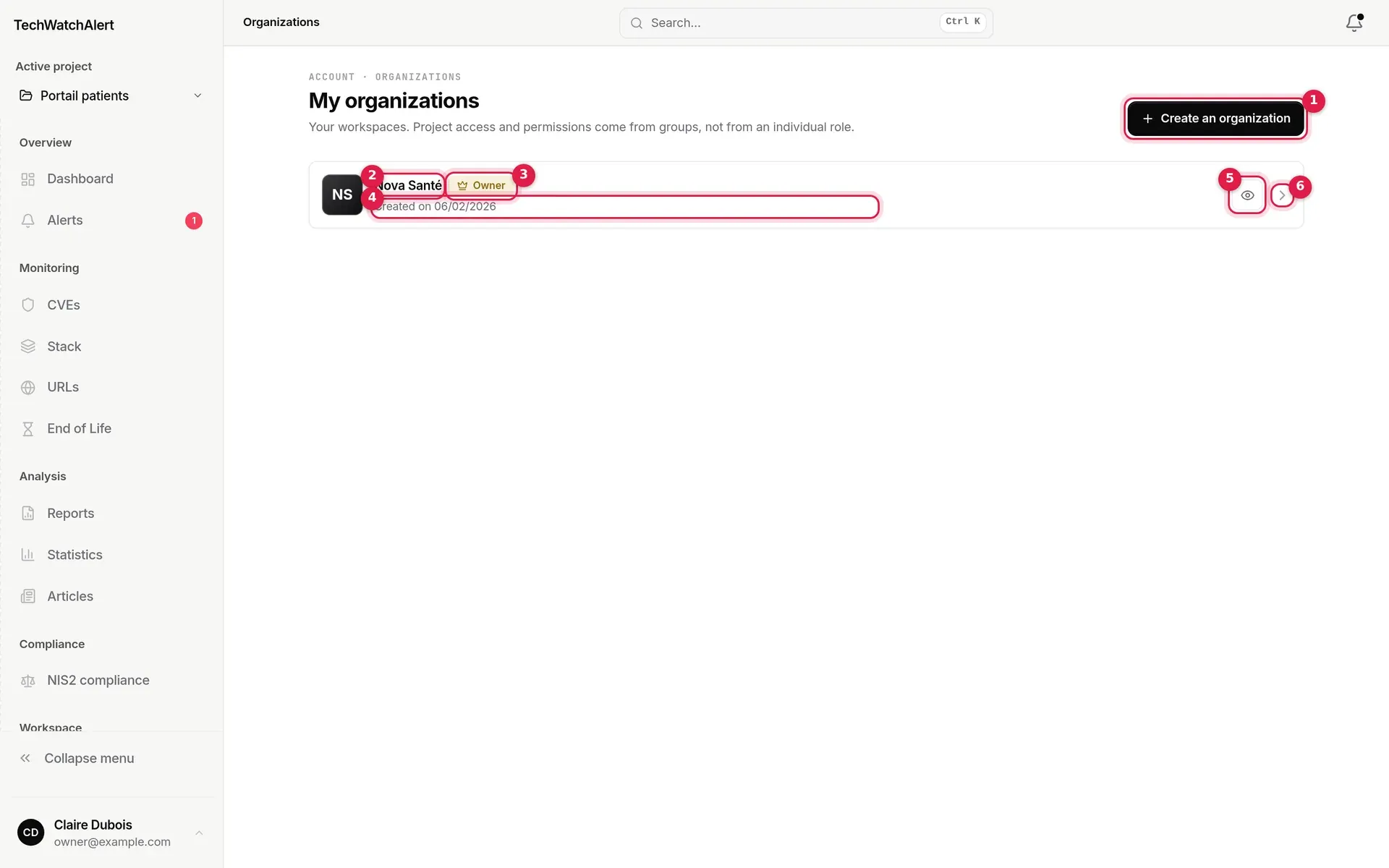Click the NS organization avatar
The height and width of the screenshot is (868, 1389).
[x=342, y=195]
